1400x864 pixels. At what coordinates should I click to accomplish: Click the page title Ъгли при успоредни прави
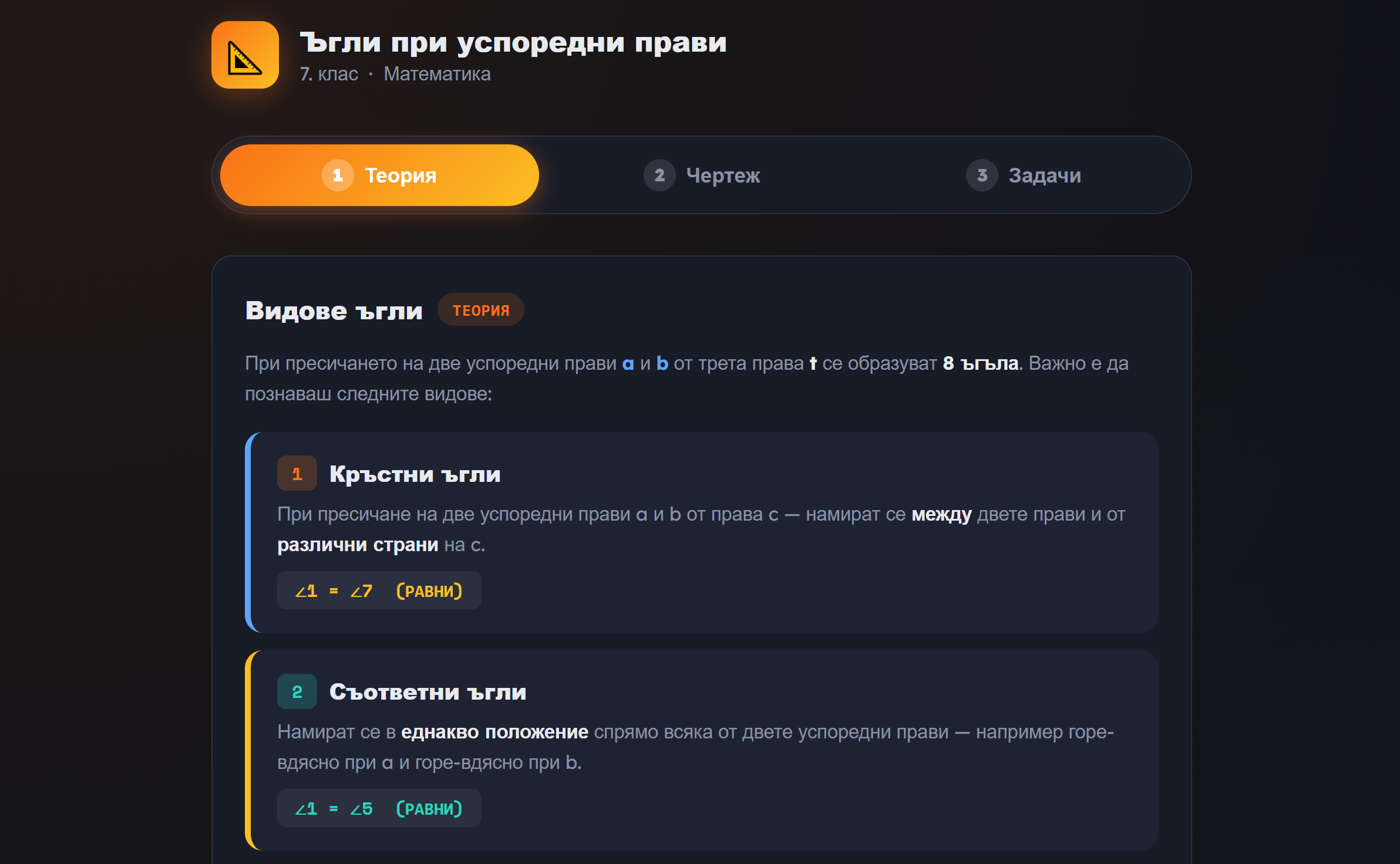(513, 42)
